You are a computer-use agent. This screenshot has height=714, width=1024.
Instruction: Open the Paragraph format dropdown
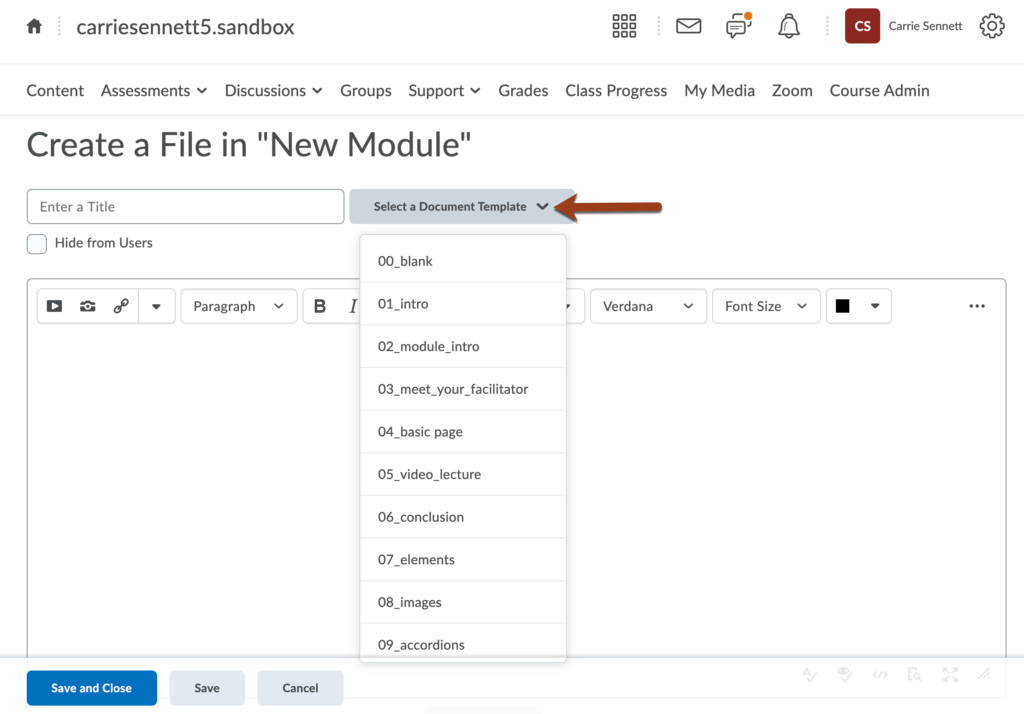238,306
